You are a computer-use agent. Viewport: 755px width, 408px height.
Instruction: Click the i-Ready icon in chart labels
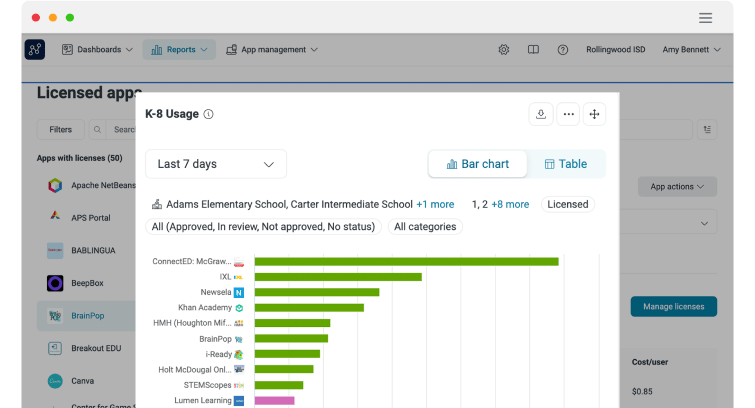tap(239, 355)
